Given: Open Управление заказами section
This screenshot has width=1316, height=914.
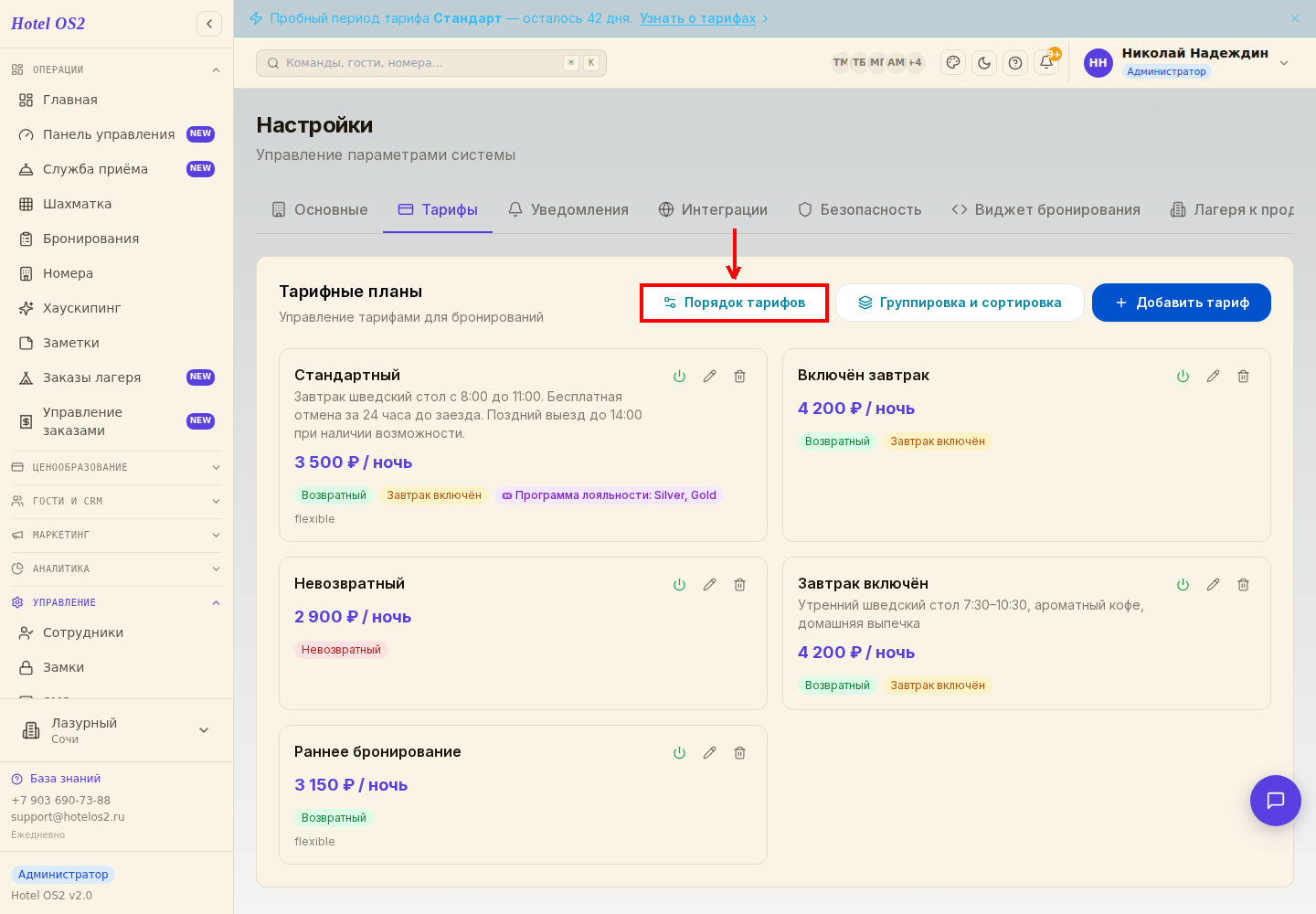Looking at the screenshot, I should (116, 421).
